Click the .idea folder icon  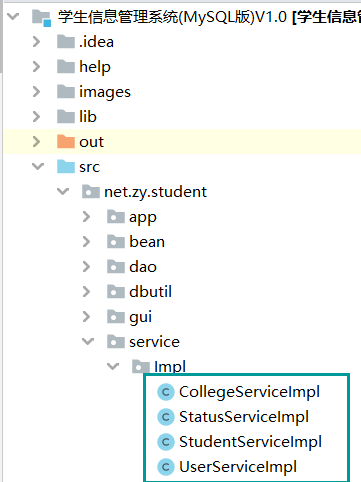(x=66, y=42)
